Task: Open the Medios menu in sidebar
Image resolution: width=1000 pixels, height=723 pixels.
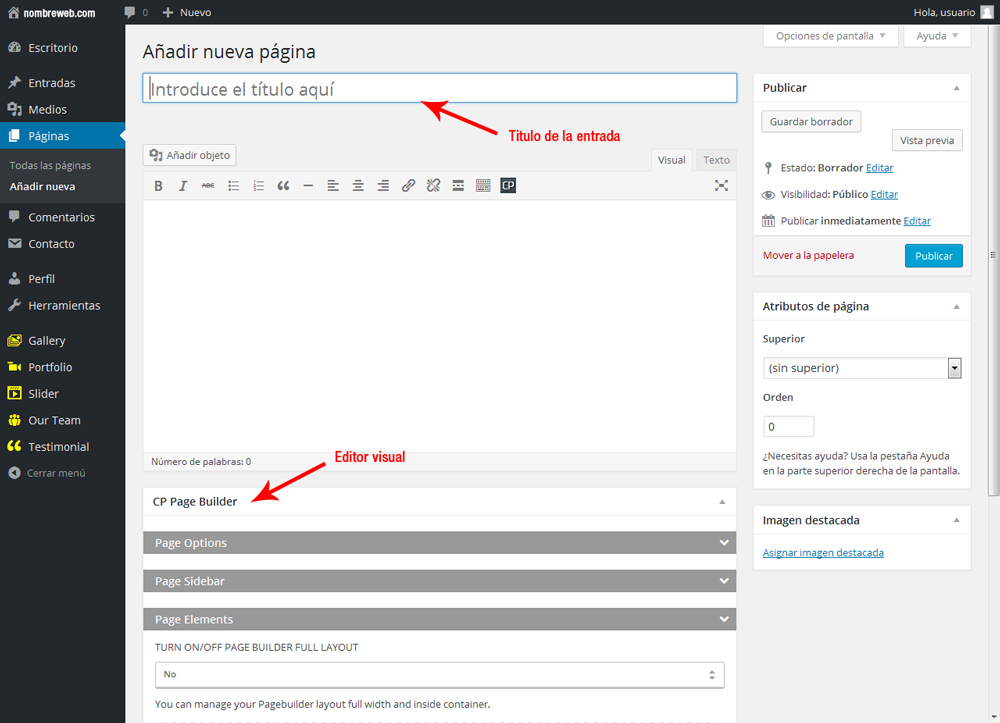Action: (47, 109)
